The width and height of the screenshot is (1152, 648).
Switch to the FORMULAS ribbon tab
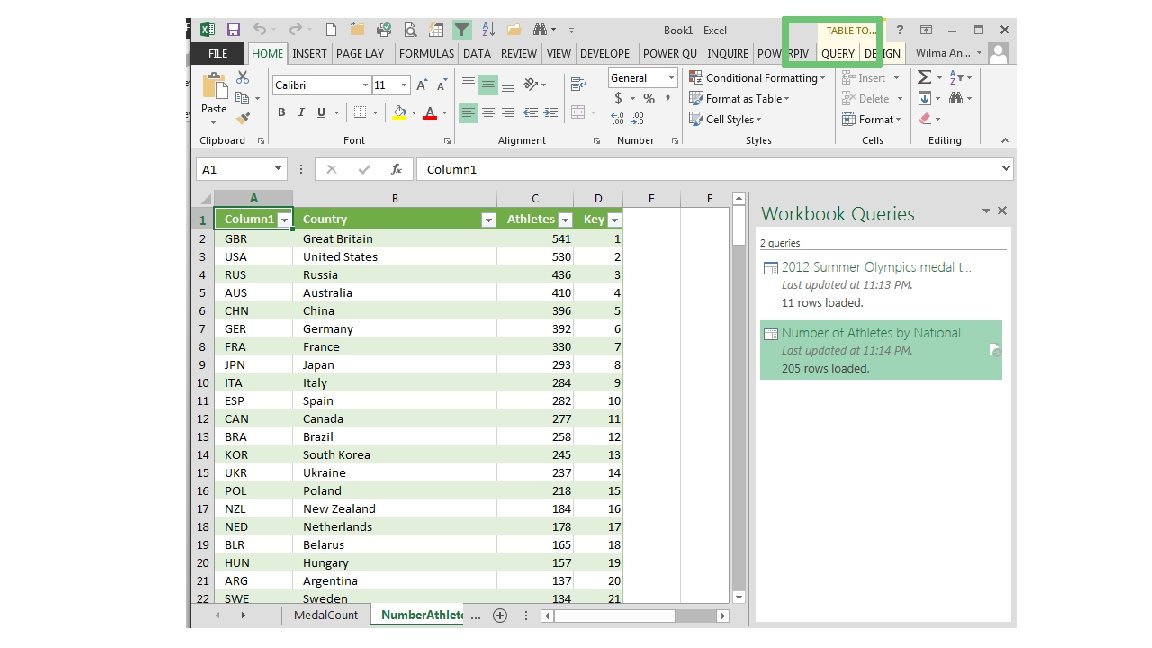426,54
